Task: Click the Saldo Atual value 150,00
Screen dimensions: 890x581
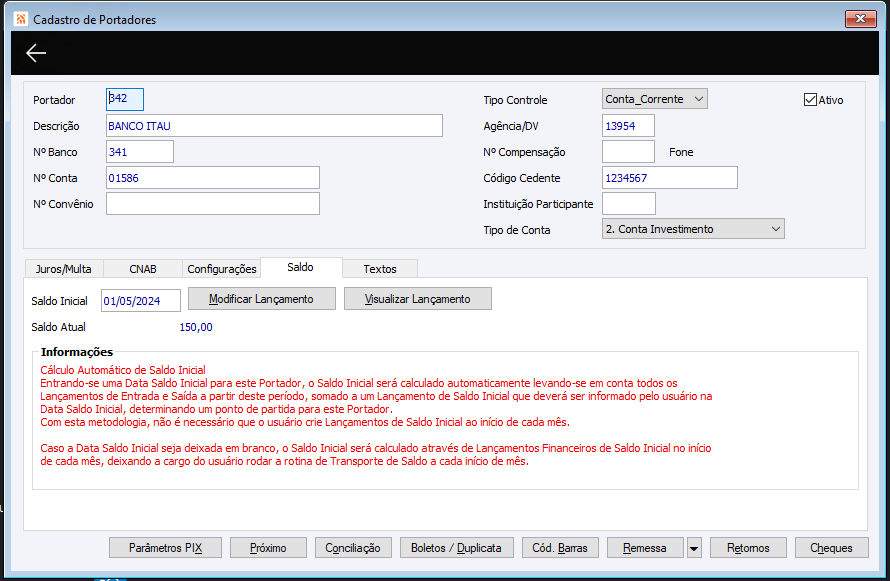Action: click(196, 327)
